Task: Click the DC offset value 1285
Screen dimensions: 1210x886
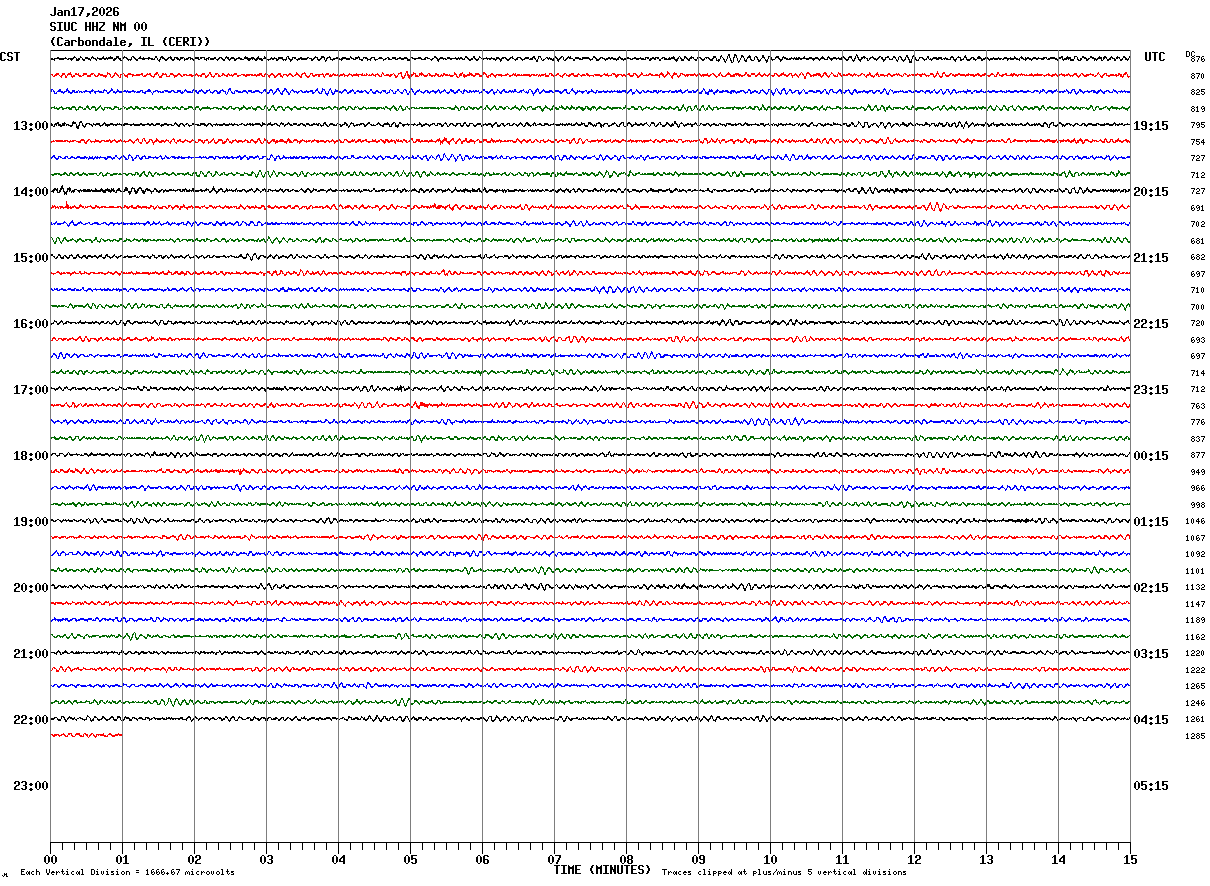Action: tap(1195, 737)
